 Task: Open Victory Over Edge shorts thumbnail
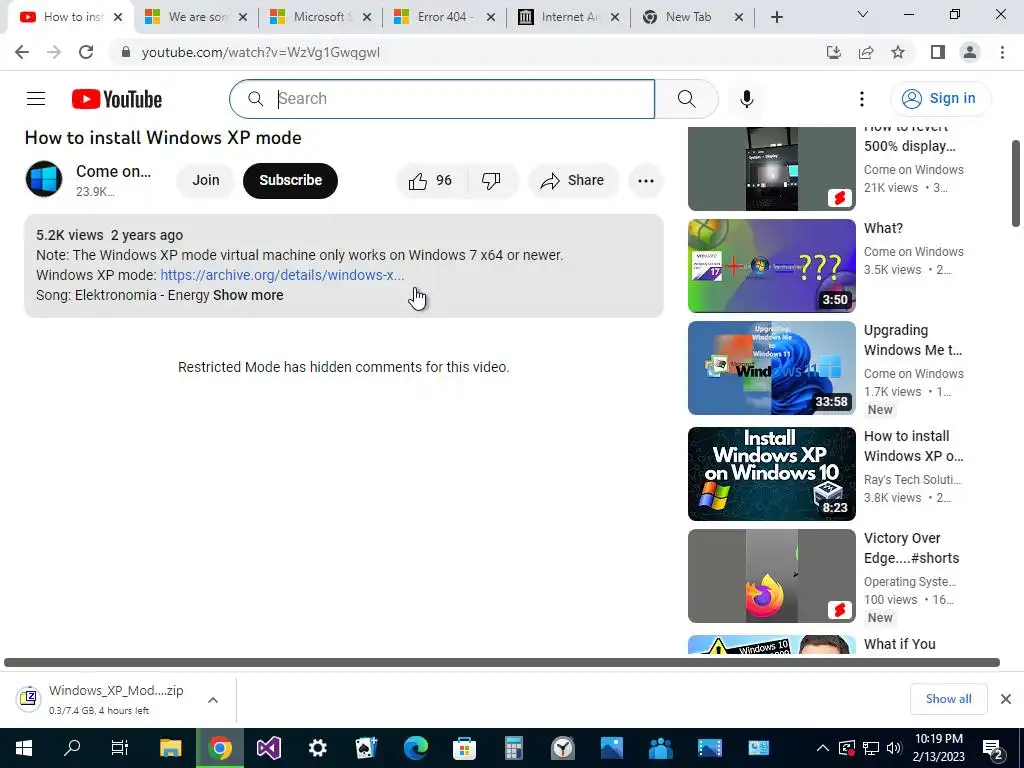pos(771,576)
